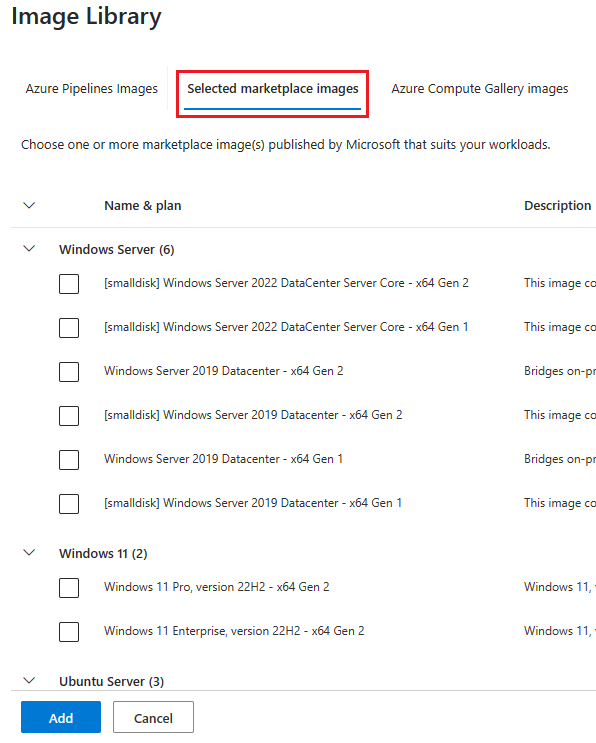Check smalldisk Windows Server 2019 Datacenter Gen 2
The image size is (596, 743).
pos(69,416)
